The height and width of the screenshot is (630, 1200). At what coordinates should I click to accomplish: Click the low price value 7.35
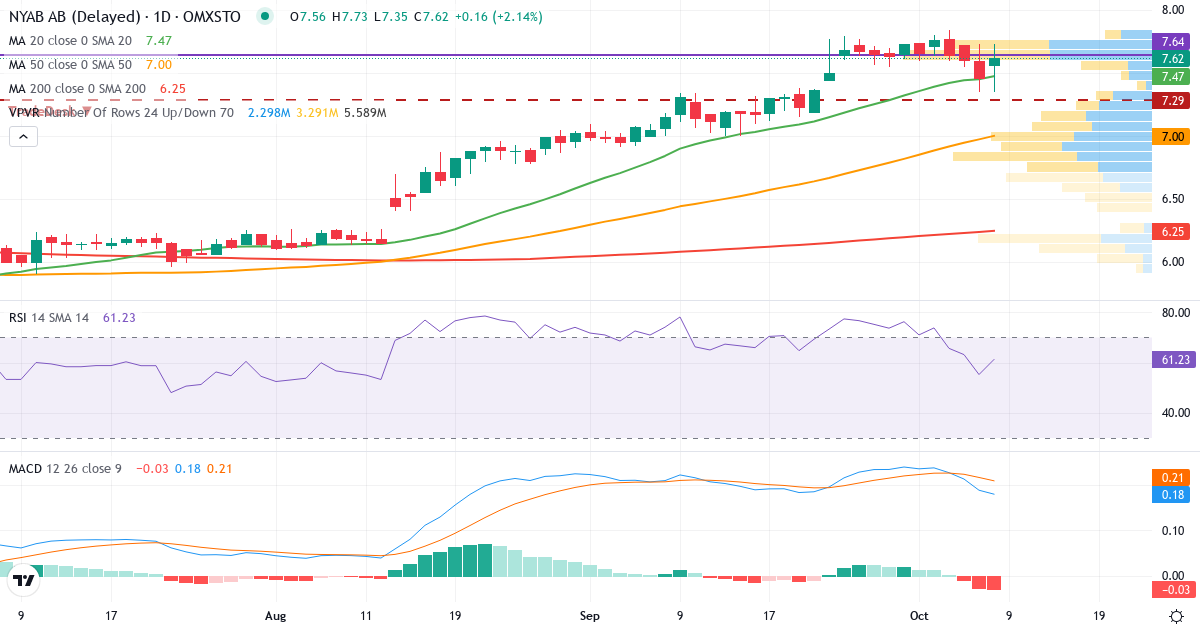tap(396, 17)
